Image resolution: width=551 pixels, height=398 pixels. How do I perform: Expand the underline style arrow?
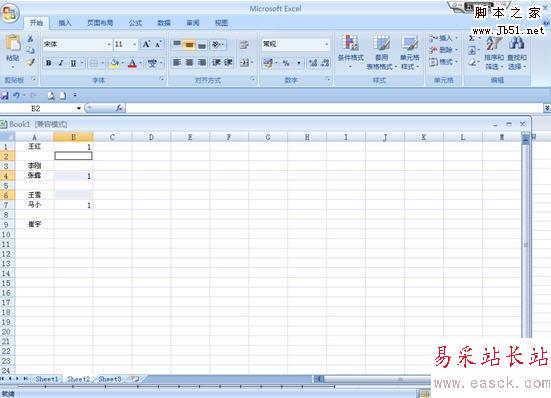pyautogui.click(x=82, y=63)
